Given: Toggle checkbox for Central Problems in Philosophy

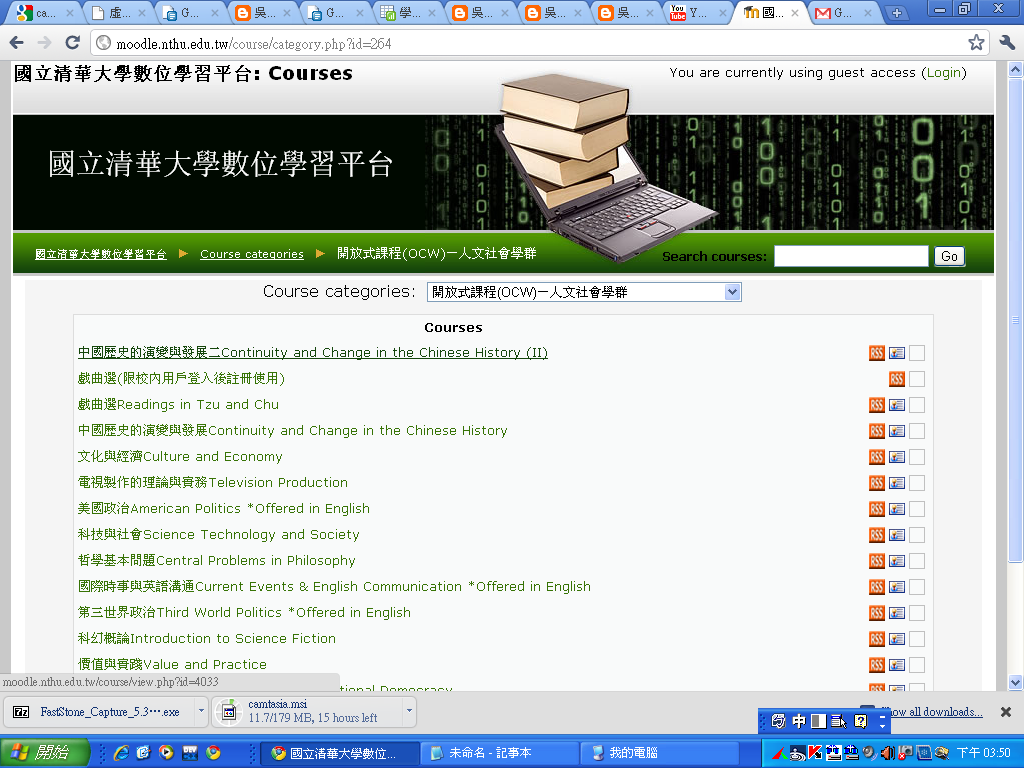Looking at the screenshot, I should click(917, 561).
